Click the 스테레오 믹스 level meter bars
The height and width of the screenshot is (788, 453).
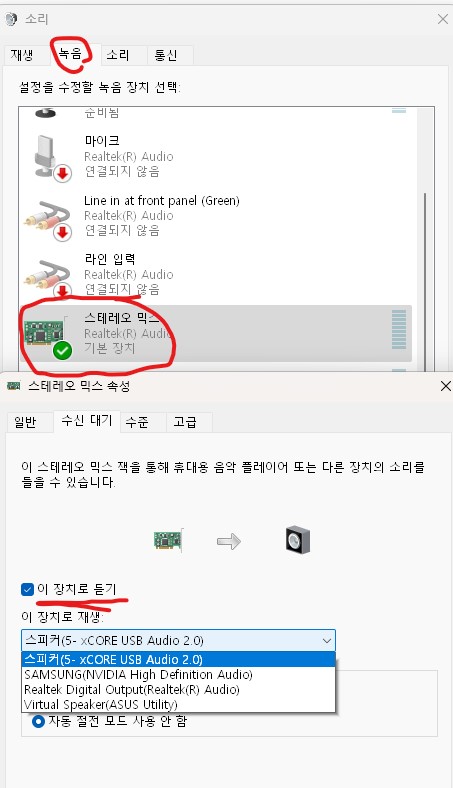pos(399,330)
